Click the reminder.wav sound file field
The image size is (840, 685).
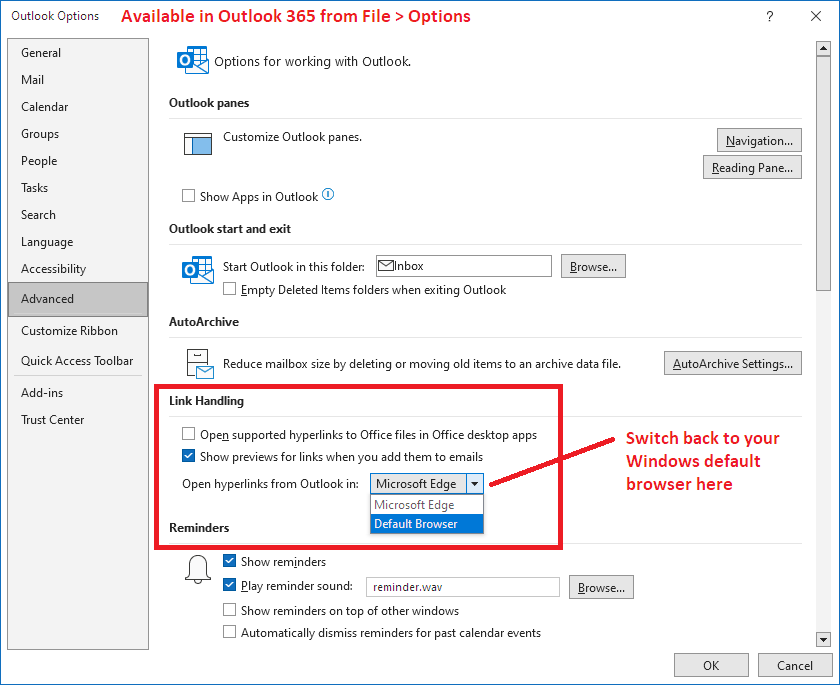462,588
